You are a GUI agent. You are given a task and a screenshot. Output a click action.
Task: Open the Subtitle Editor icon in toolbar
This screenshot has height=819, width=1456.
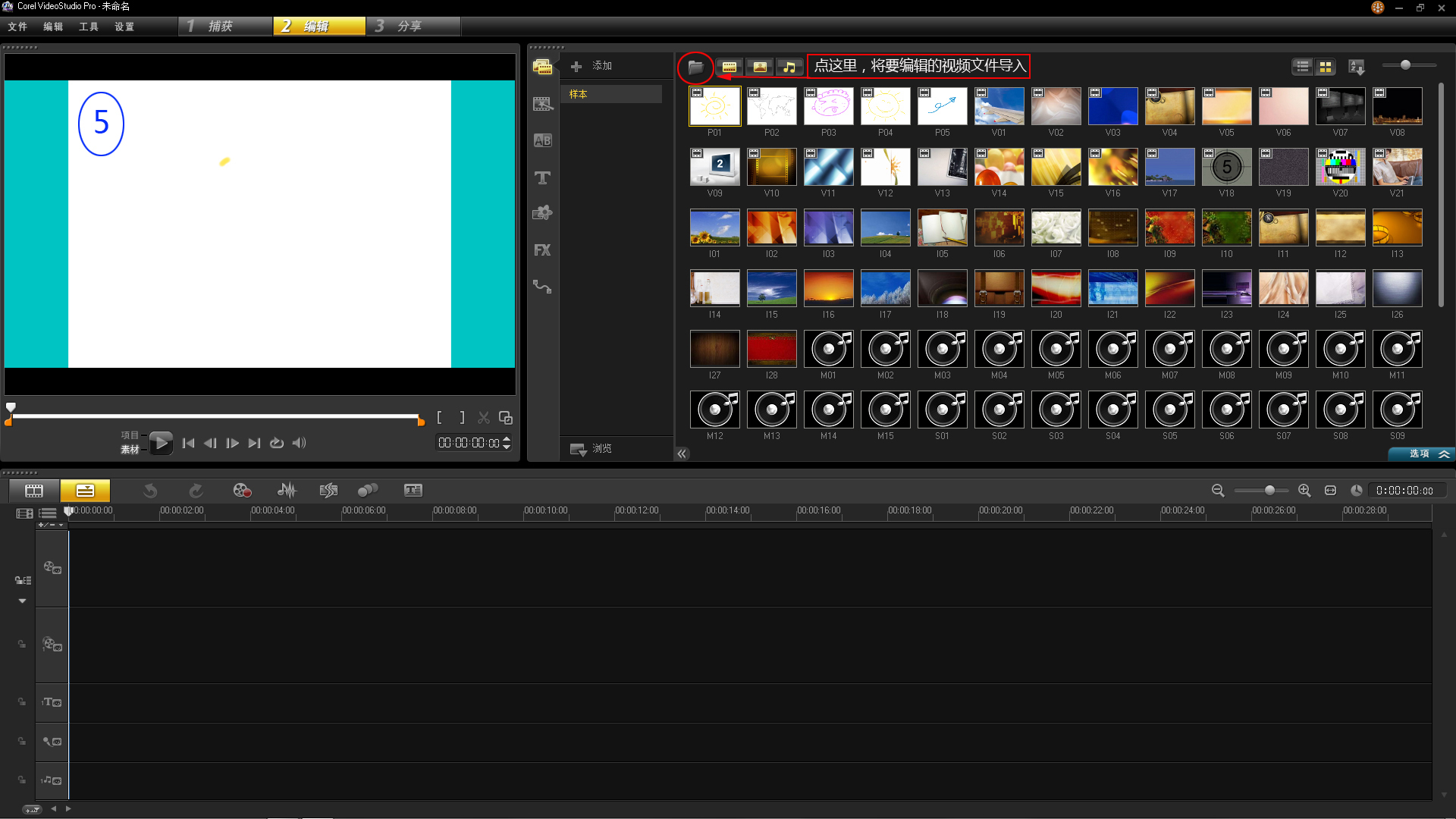coord(413,491)
